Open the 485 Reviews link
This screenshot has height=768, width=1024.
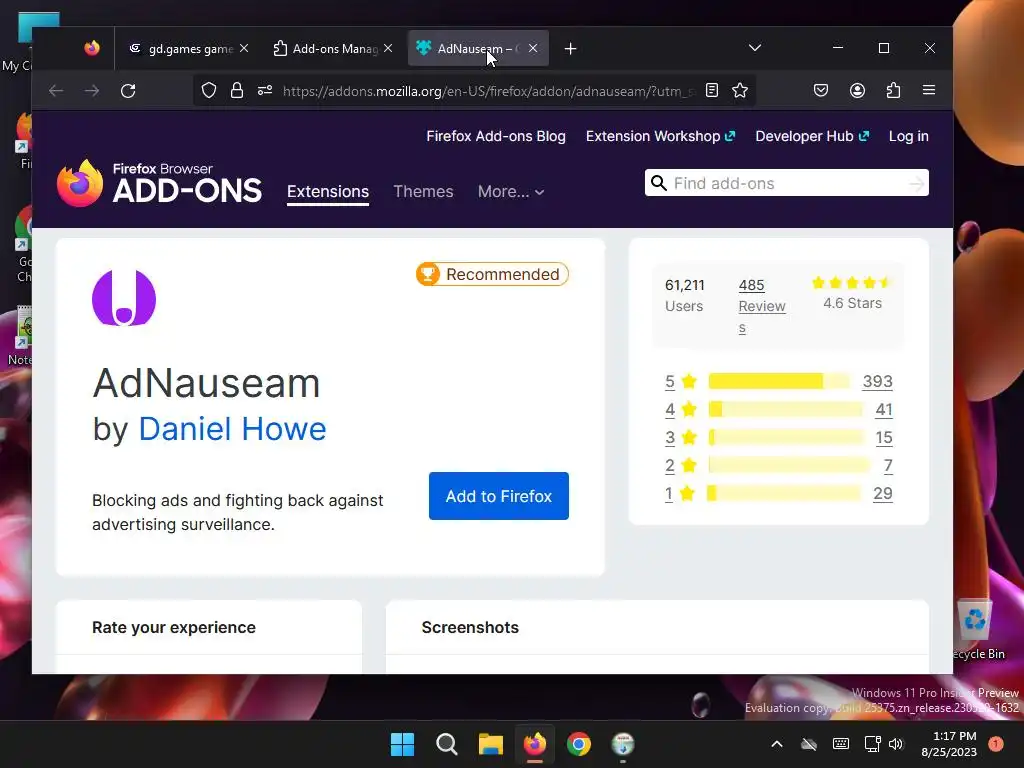(761, 306)
